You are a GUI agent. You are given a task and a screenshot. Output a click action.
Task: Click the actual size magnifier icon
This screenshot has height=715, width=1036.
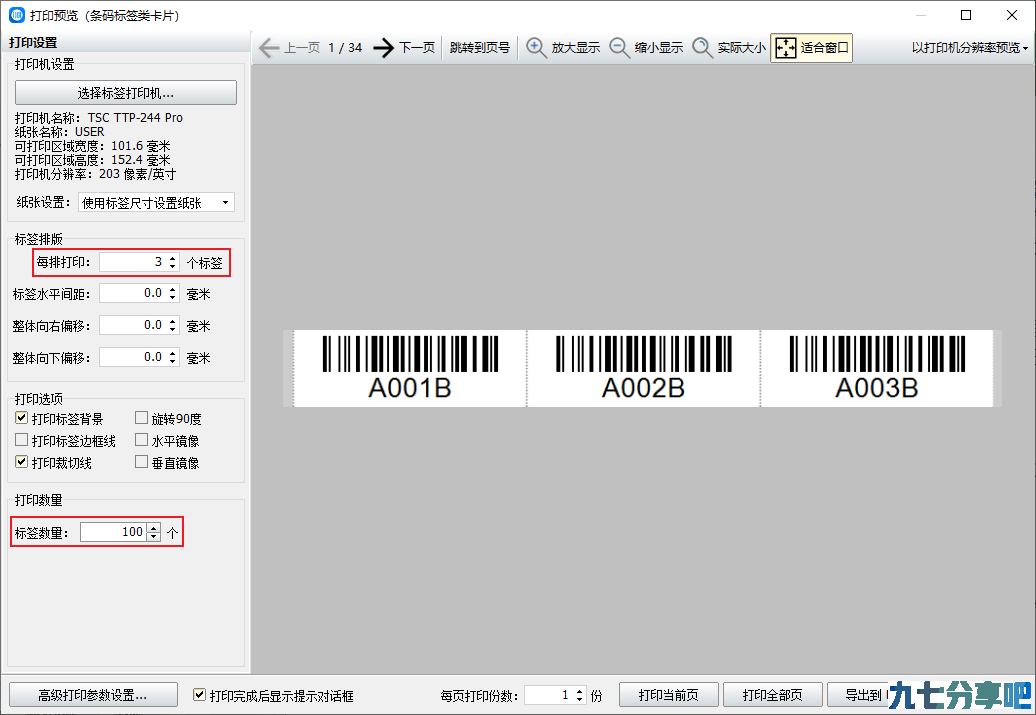pyautogui.click(x=702, y=48)
